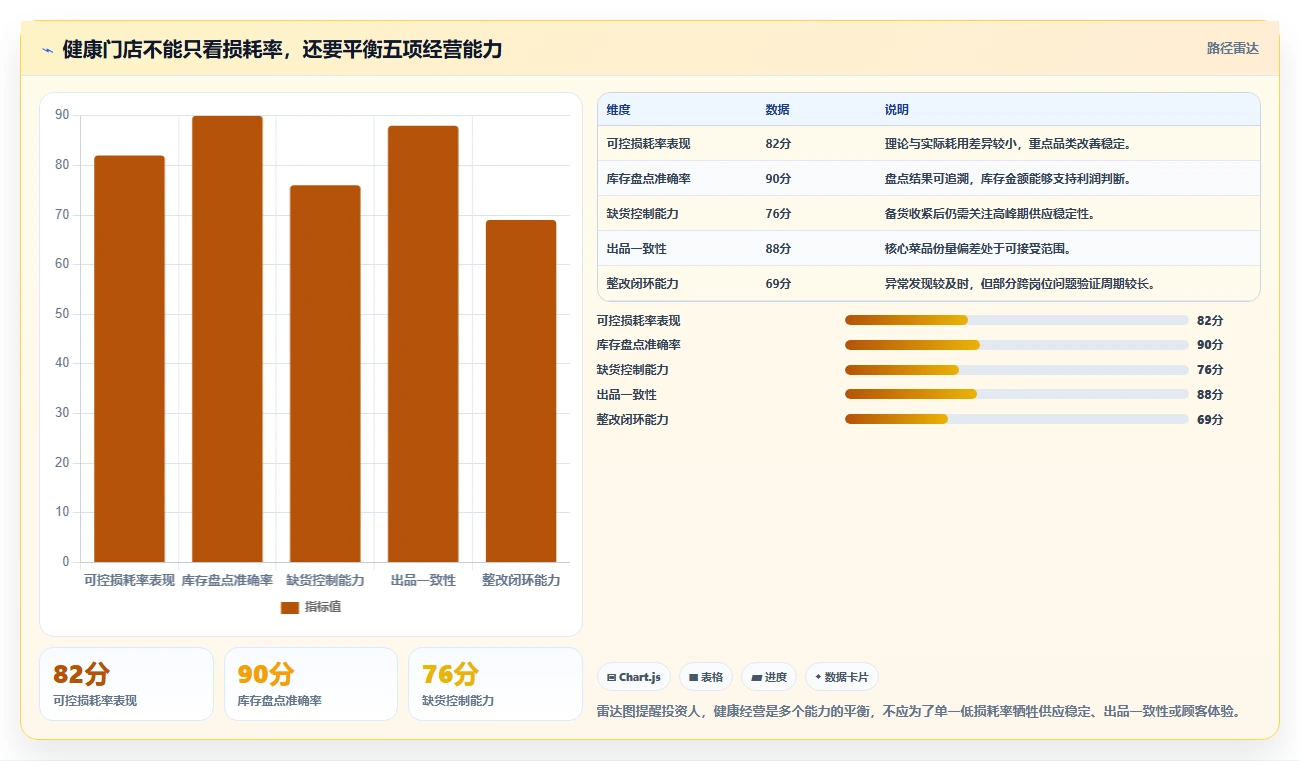Click progress list label 出品一致性
The image size is (1300, 761).
point(627,395)
